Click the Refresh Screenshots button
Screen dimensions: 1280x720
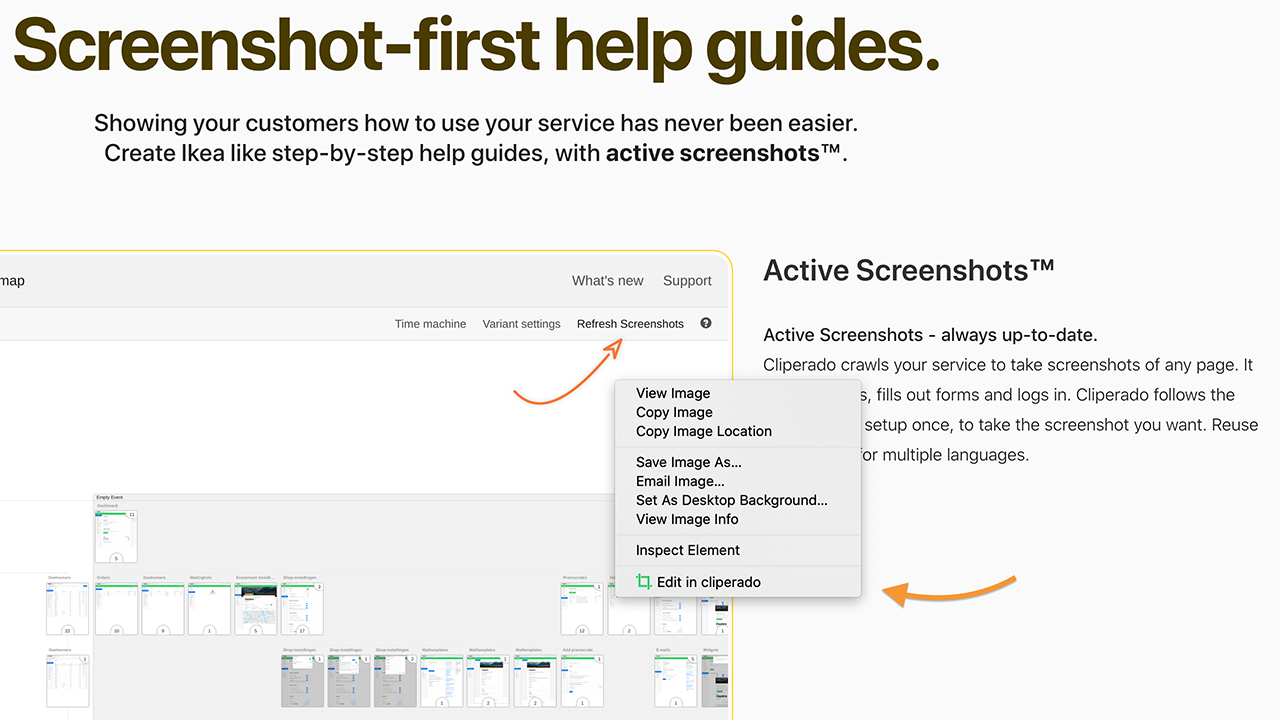pos(630,324)
